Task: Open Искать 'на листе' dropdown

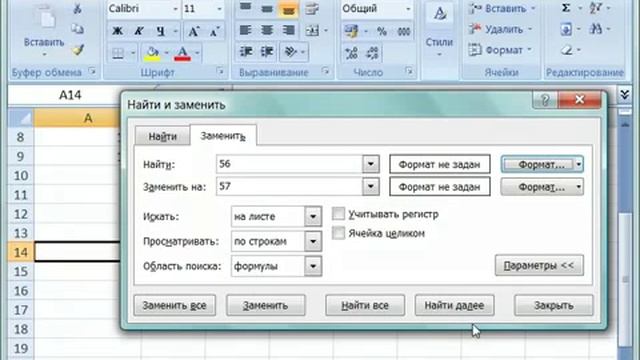Action: [313, 216]
